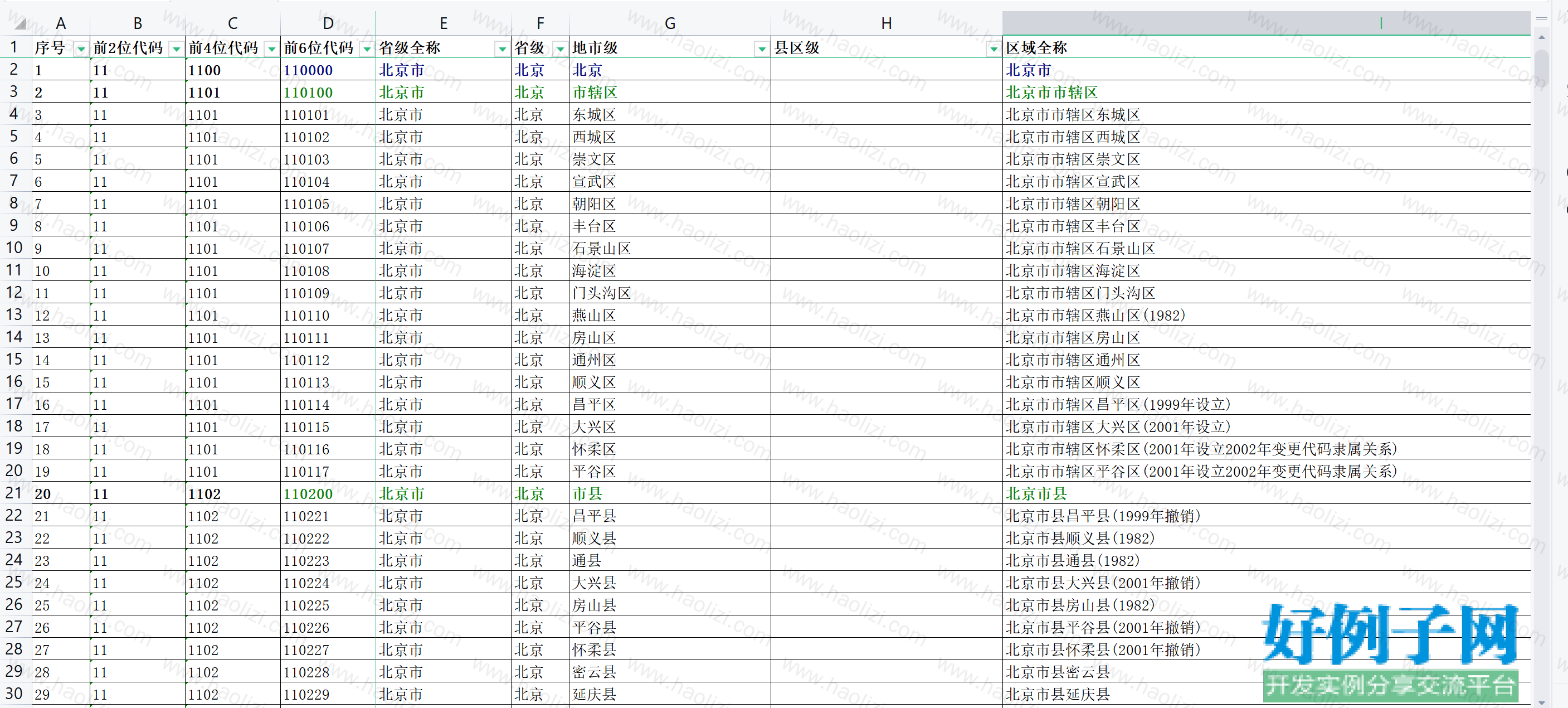Viewport: 1568px width, 708px height.
Task: Click the 崇文区 cell in column G
Action: [670, 159]
